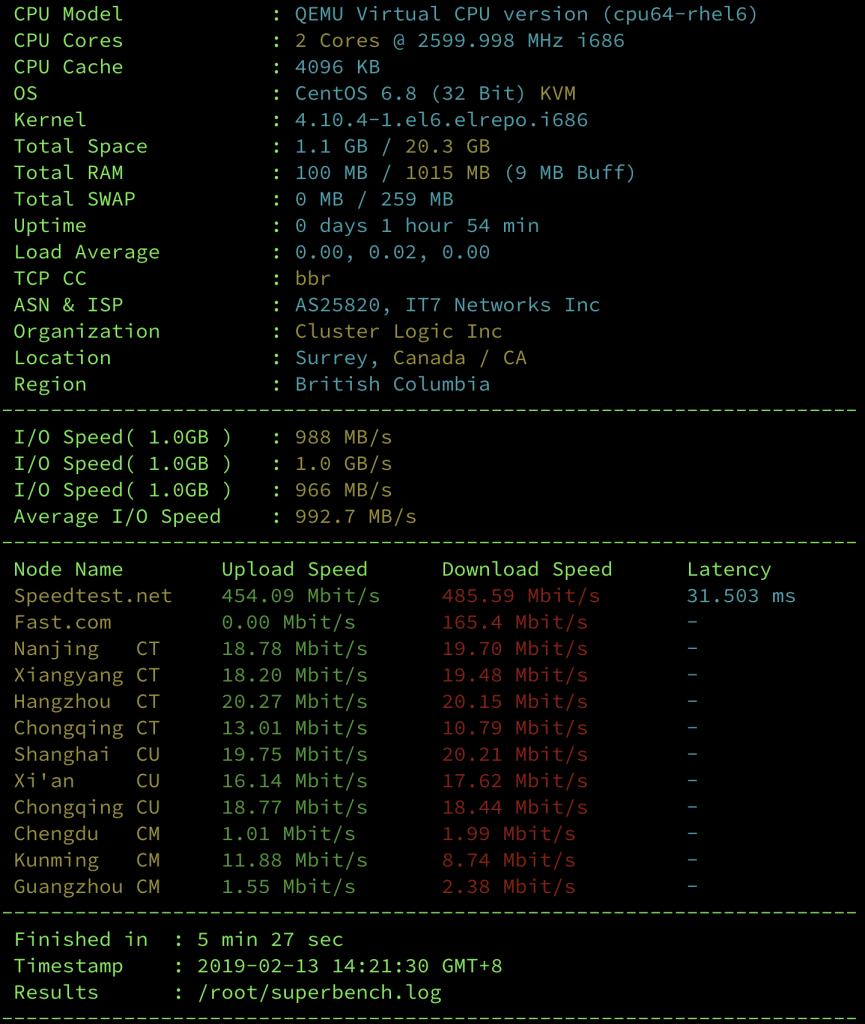Click the Average I/O Speed value 992.7 MB/s
Viewport: 865px width, 1024px height.
click(355, 517)
